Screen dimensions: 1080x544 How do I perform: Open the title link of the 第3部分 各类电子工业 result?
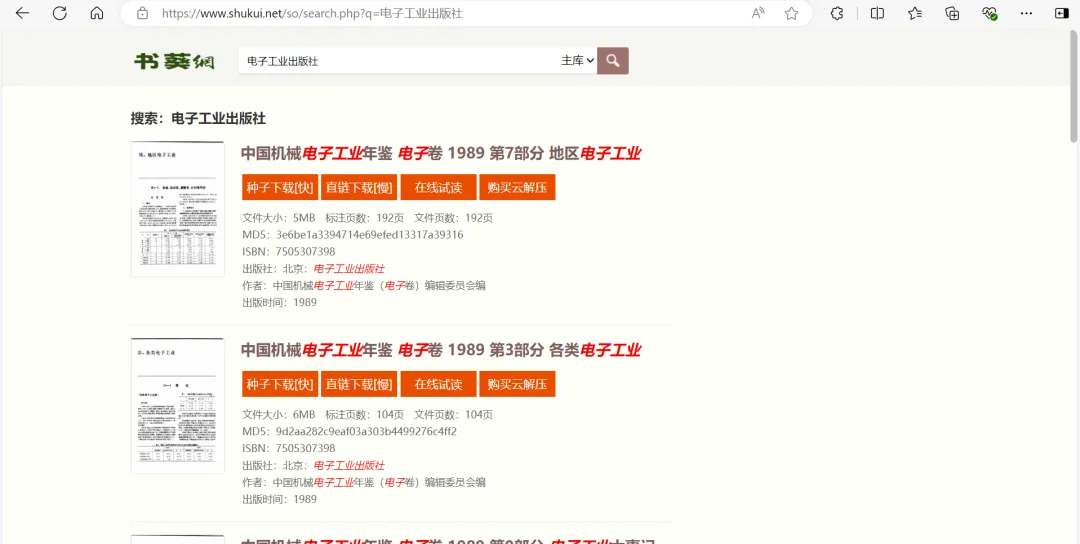(x=441, y=351)
